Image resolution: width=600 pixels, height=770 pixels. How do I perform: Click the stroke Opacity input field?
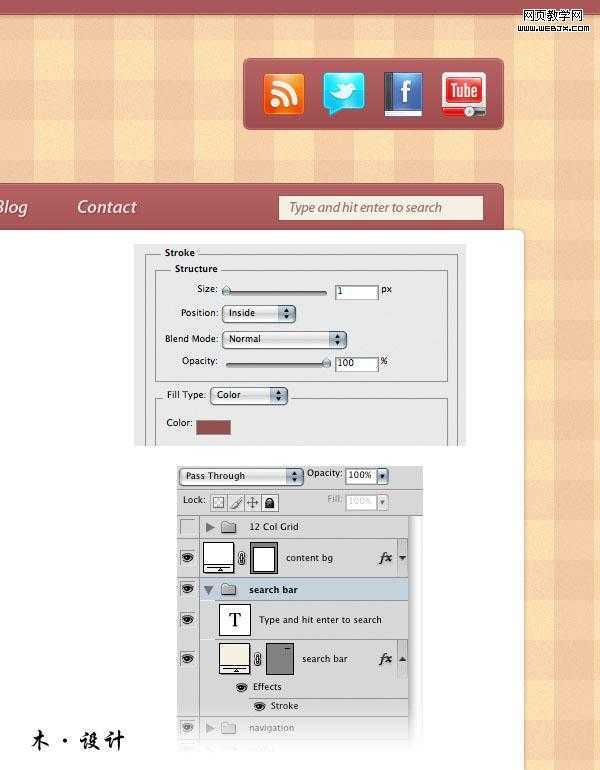356,363
